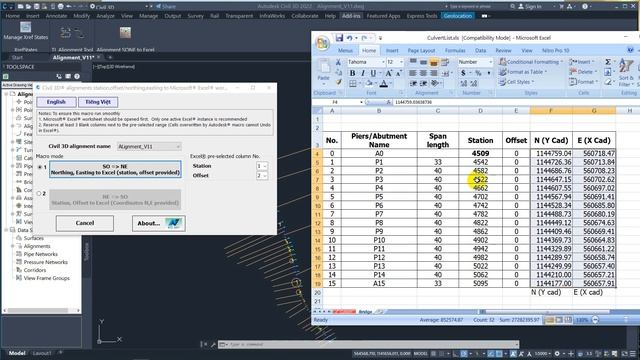Toggle Underline formatting in Excel
640x360 pixels.
pos(373,73)
